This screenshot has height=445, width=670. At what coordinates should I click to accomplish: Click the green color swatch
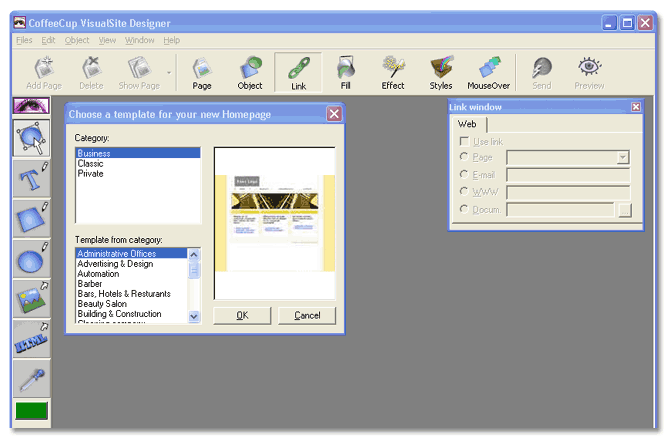[x=31, y=411]
